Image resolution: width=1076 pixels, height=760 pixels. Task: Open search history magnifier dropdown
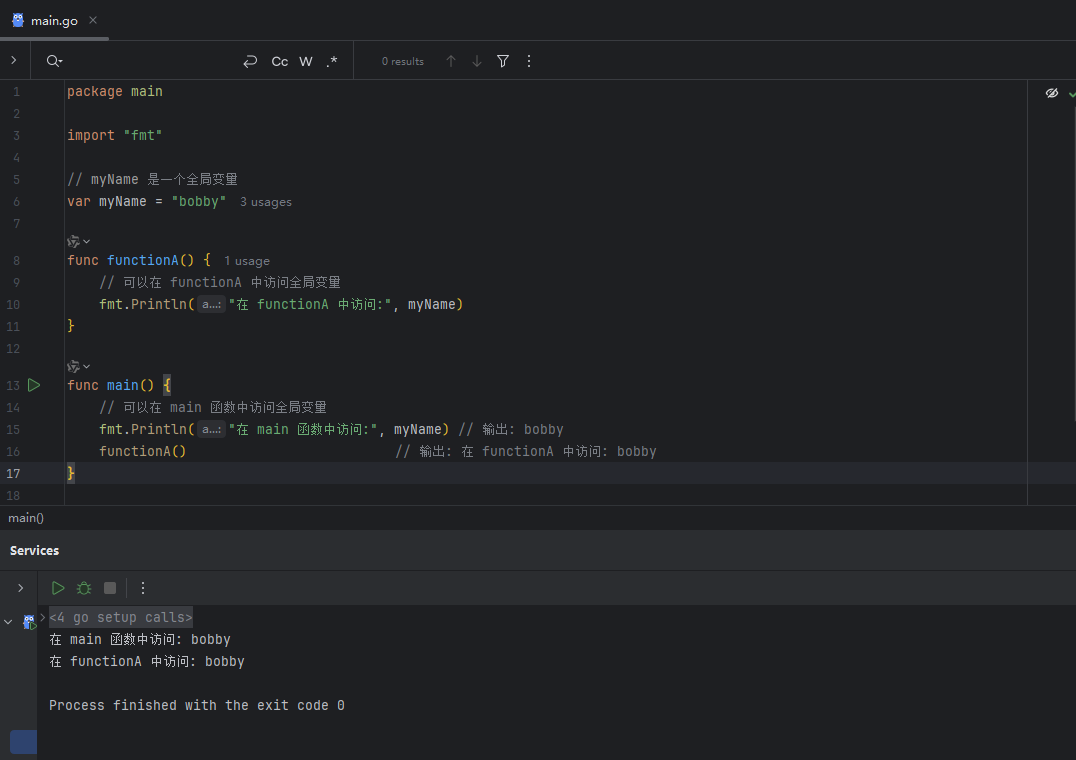coord(54,61)
